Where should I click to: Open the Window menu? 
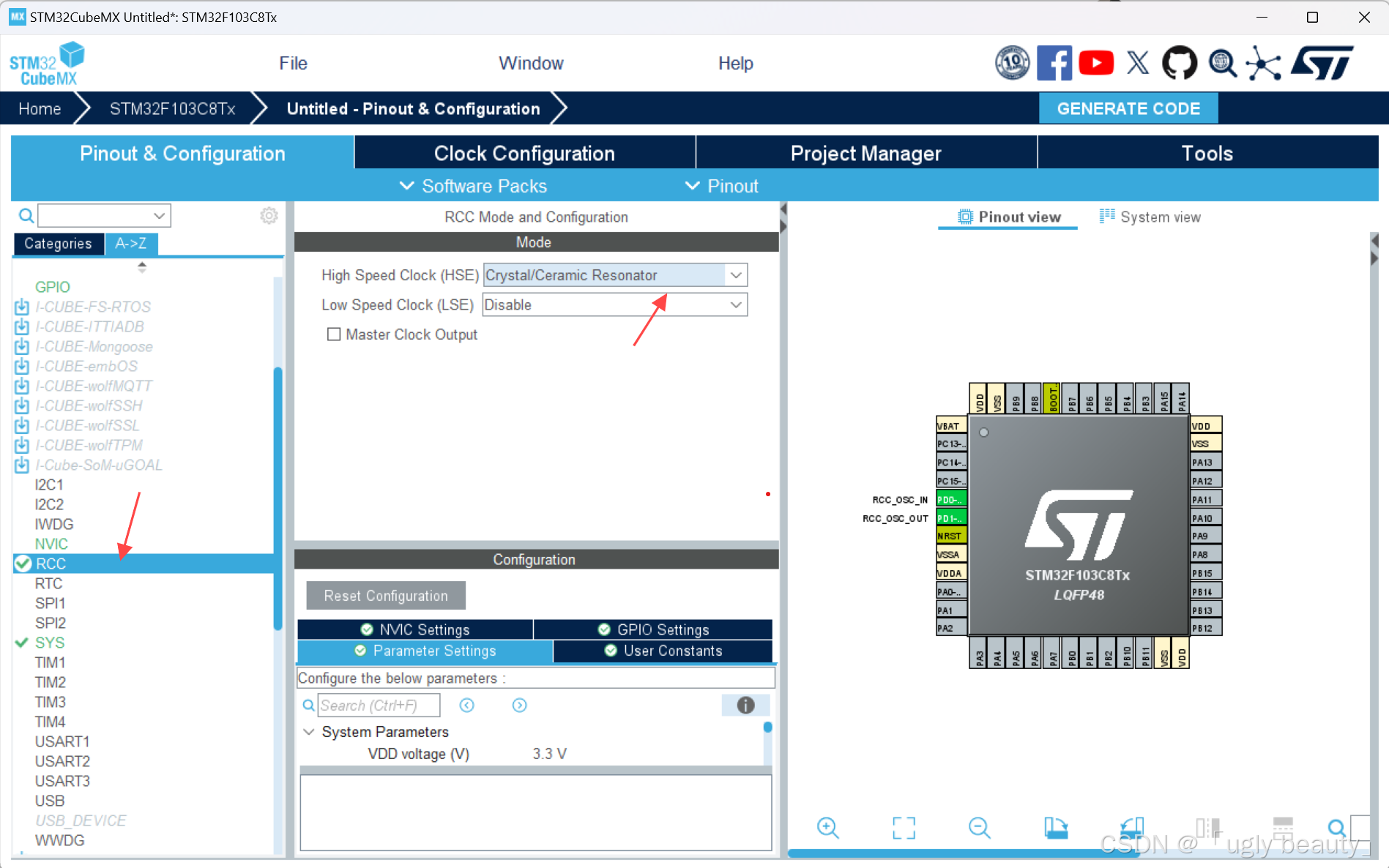click(531, 63)
